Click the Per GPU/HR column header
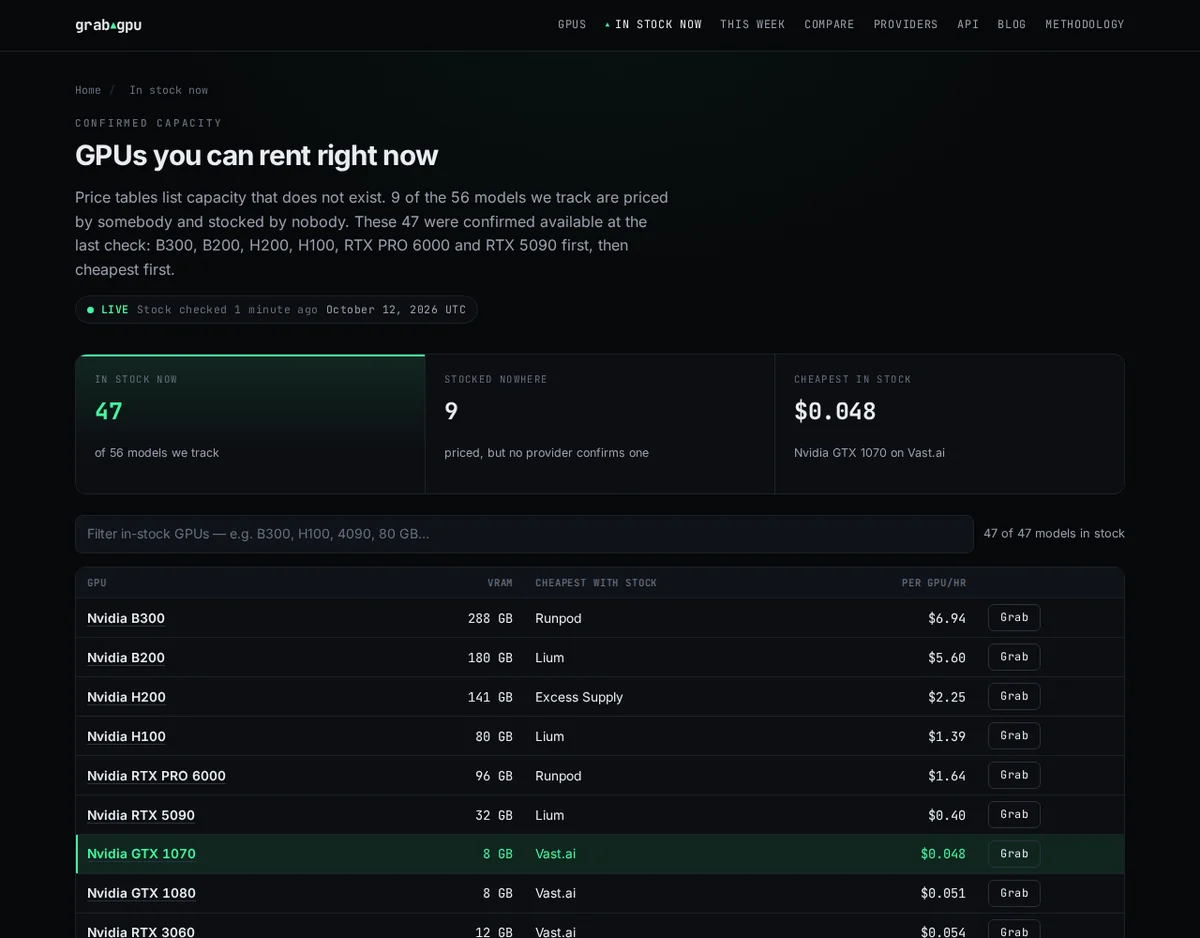The height and width of the screenshot is (938, 1200). pos(934,583)
